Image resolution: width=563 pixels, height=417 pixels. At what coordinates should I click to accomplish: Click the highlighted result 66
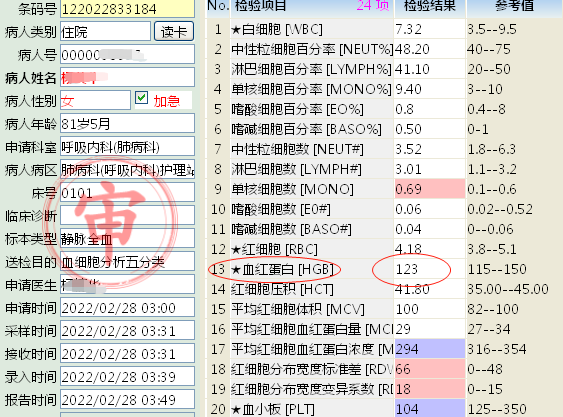(x=430, y=369)
